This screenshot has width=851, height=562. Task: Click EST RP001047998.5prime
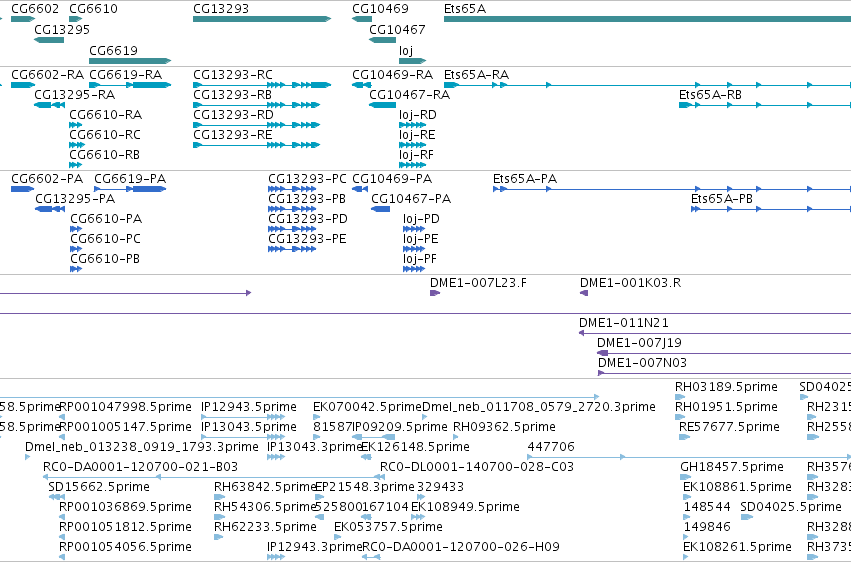pos(62,417)
